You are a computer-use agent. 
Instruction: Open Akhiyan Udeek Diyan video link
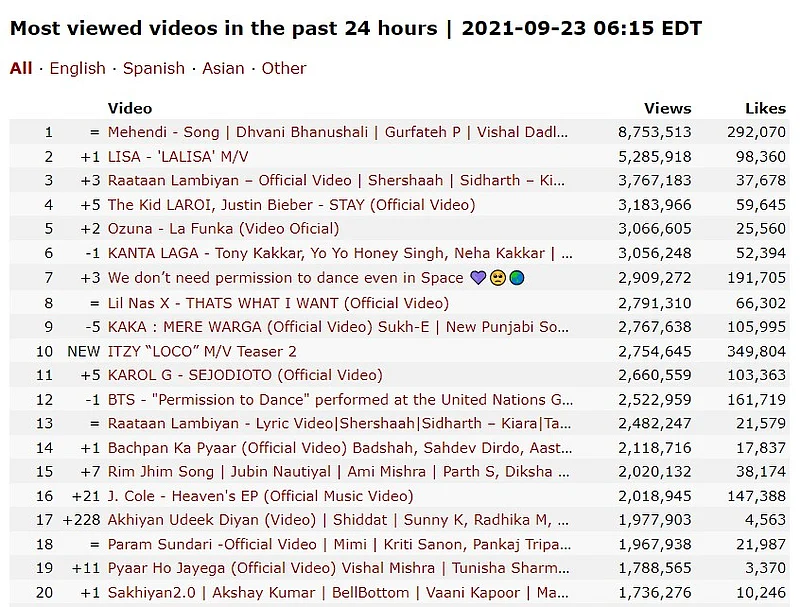click(340, 521)
